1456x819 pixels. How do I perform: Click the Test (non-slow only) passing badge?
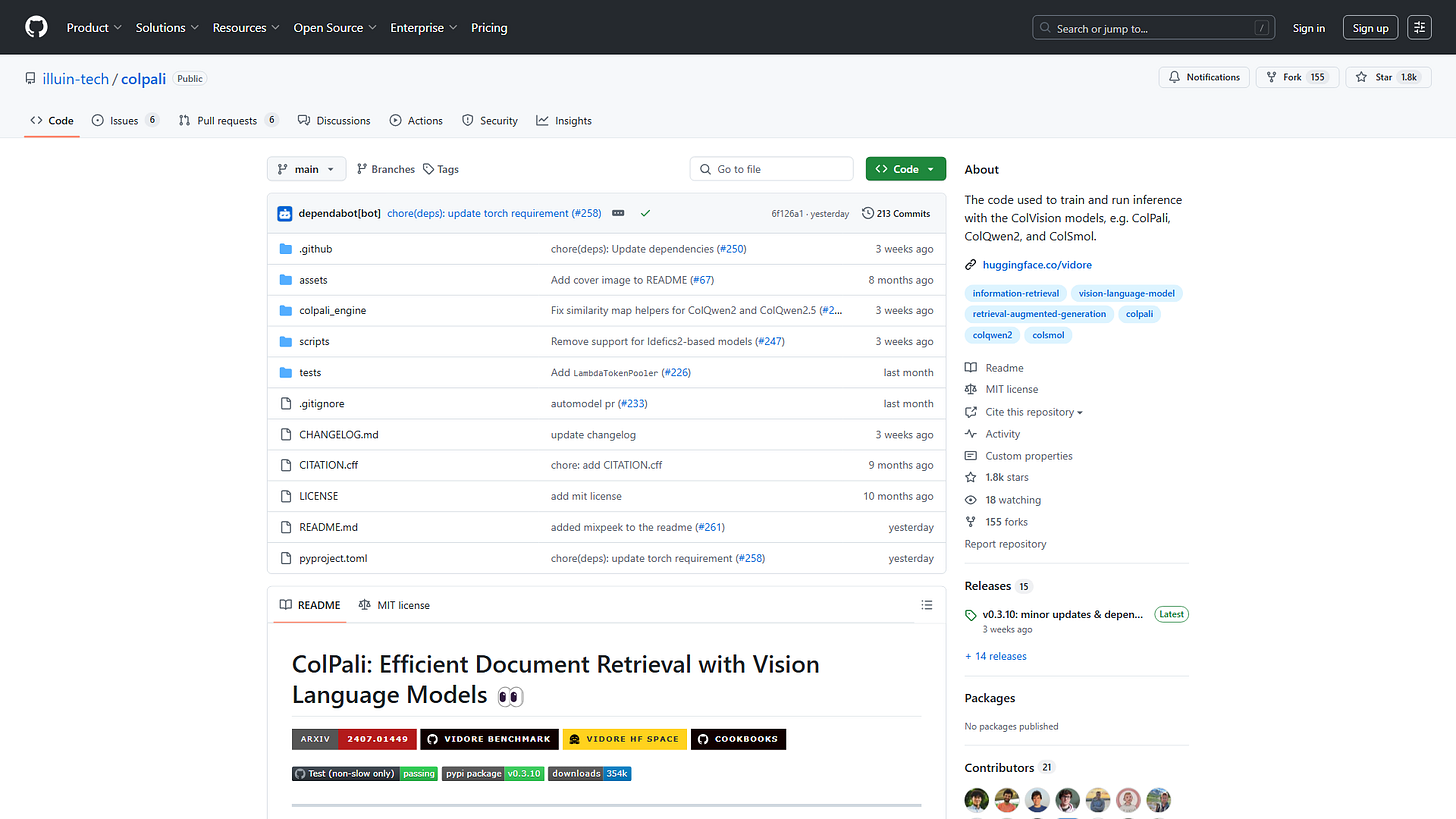click(365, 773)
